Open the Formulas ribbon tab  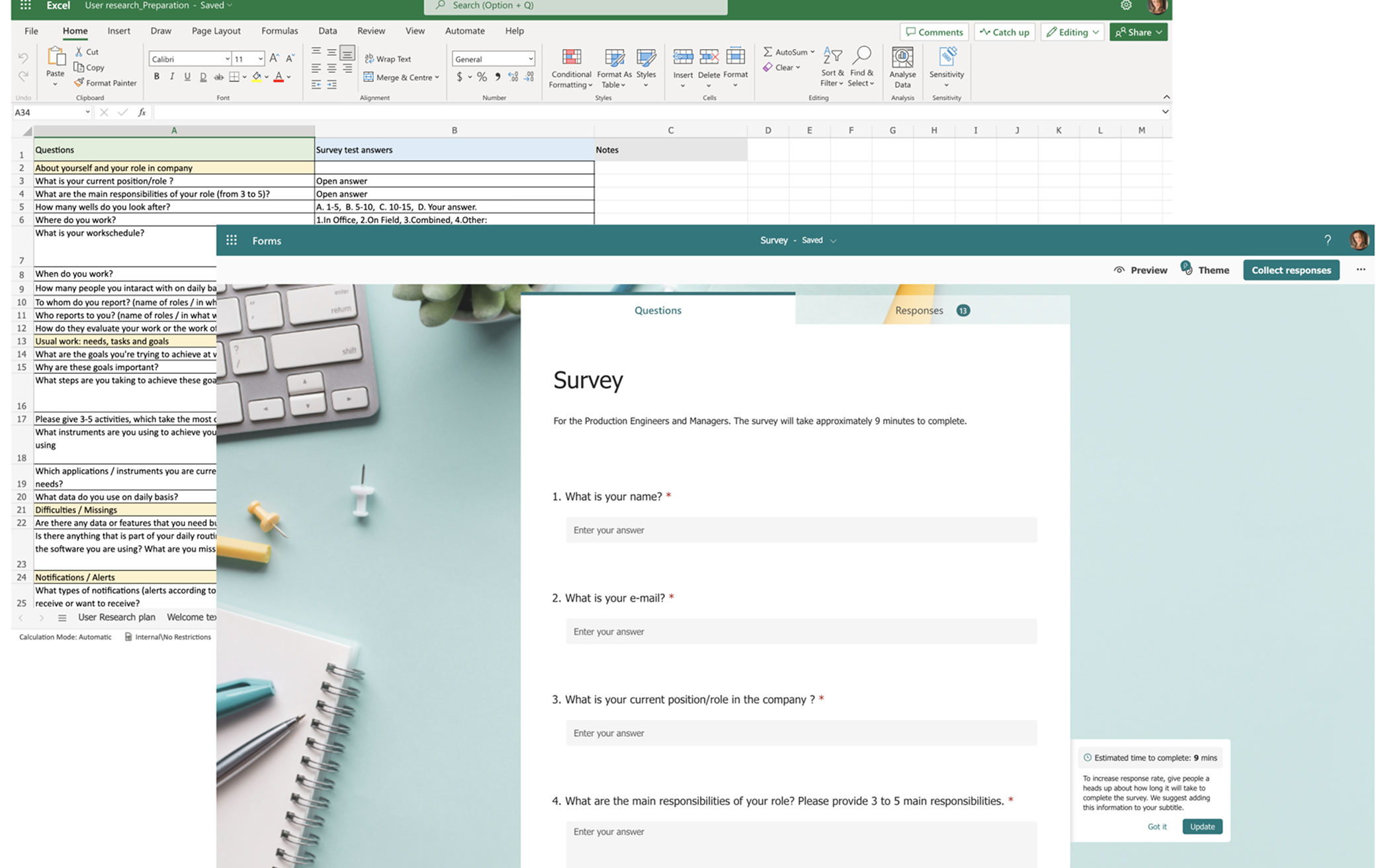(279, 31)
